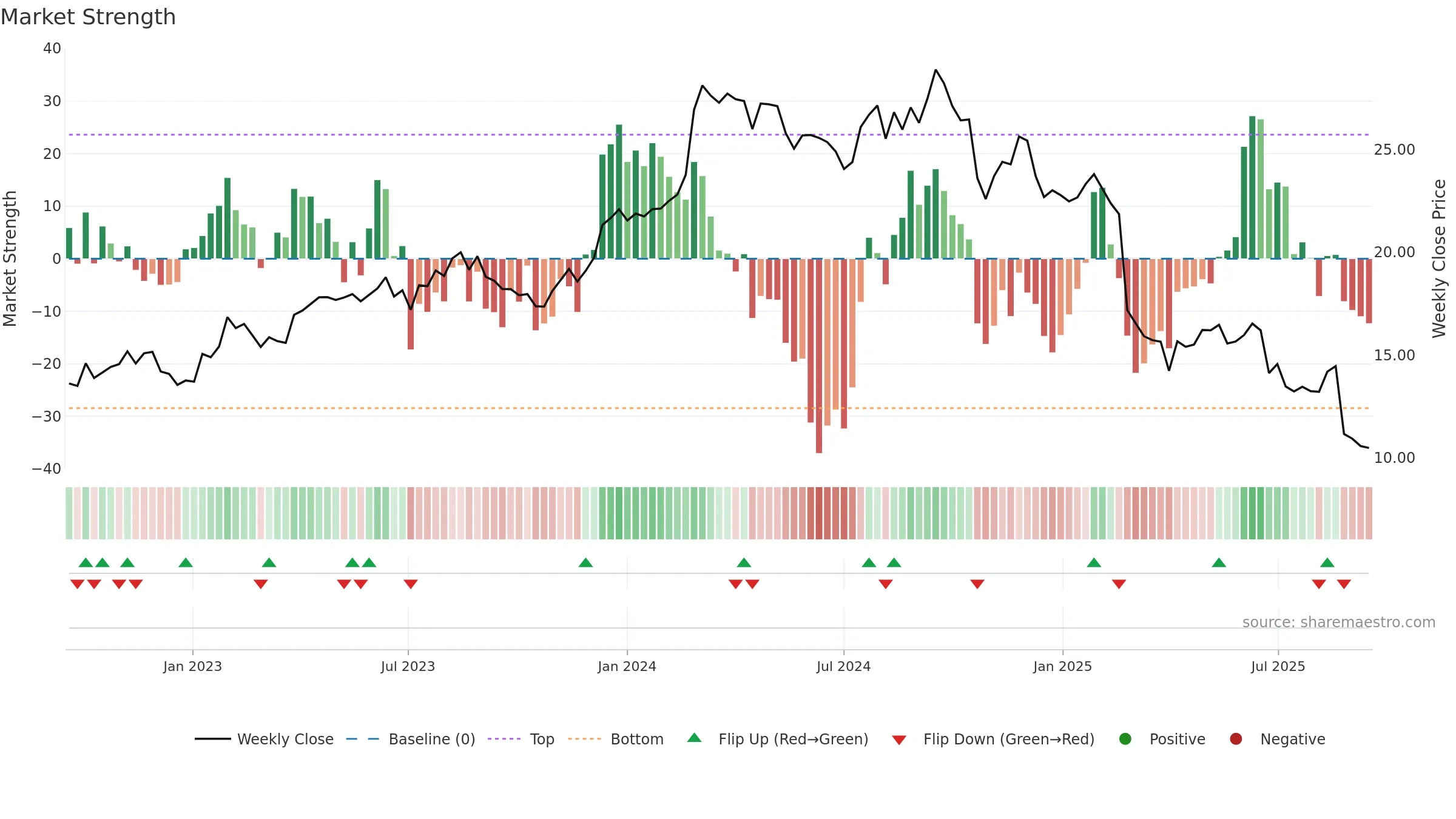This screenshot has width=1456, height=819.
Task: Click the source: sharemaestro.com text
Action: click(x=1339, y=622)
